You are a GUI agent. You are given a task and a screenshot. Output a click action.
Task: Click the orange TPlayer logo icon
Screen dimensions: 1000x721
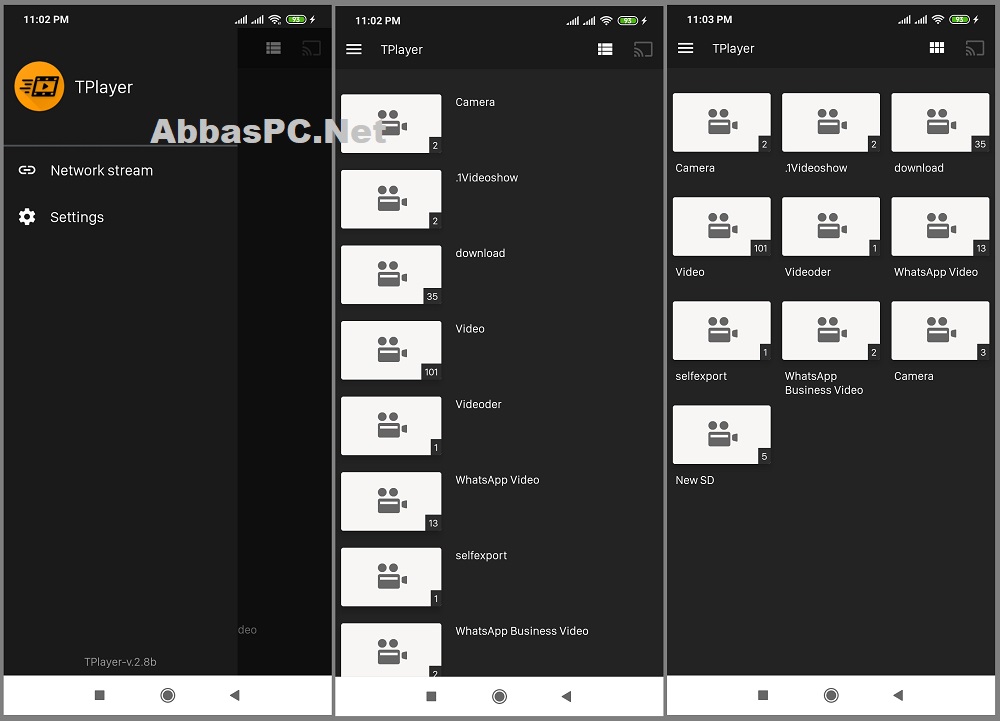(40, 86)
